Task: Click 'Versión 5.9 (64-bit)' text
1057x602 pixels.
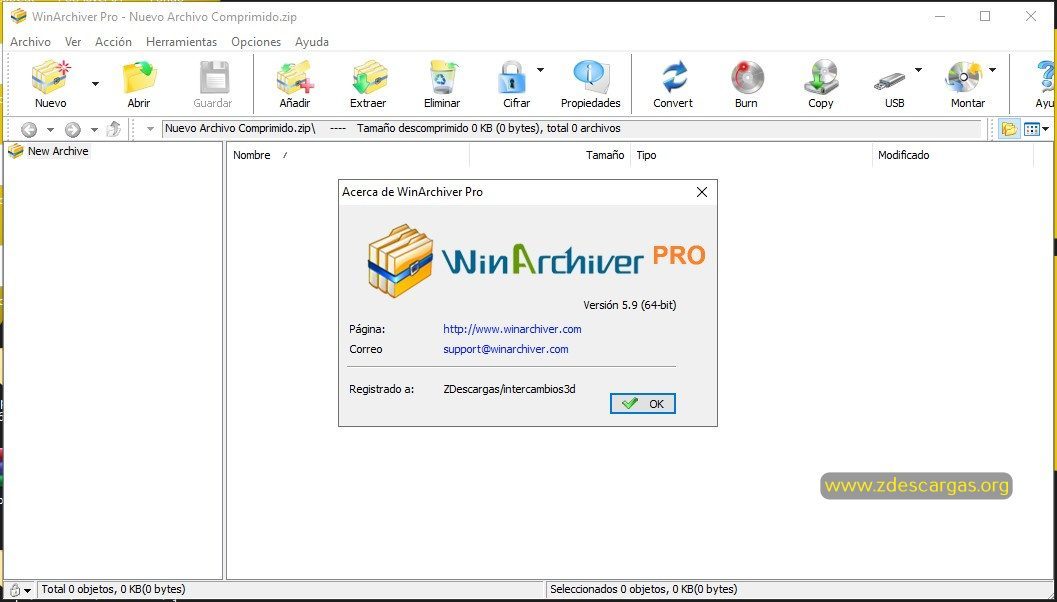Action: 630,305
